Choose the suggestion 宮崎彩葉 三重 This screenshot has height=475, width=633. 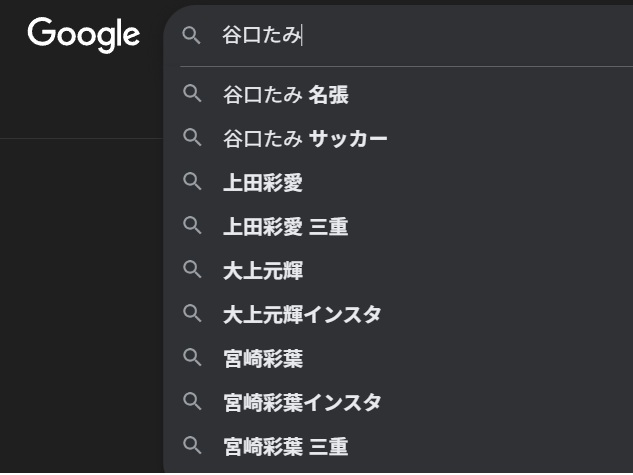286,446
